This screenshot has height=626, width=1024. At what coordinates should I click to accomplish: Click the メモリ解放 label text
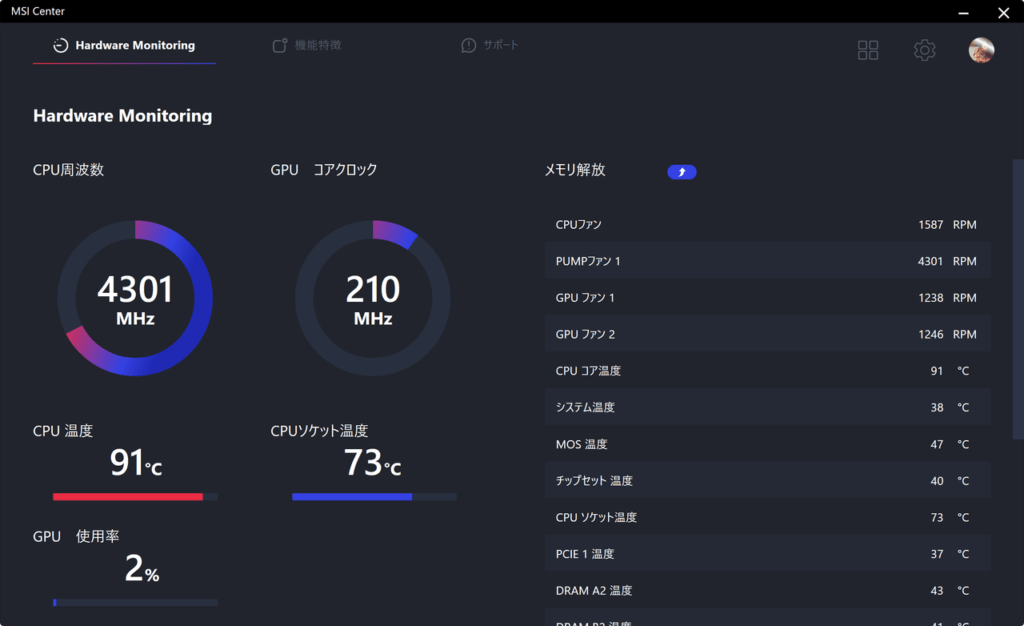(x=575, y=170)
